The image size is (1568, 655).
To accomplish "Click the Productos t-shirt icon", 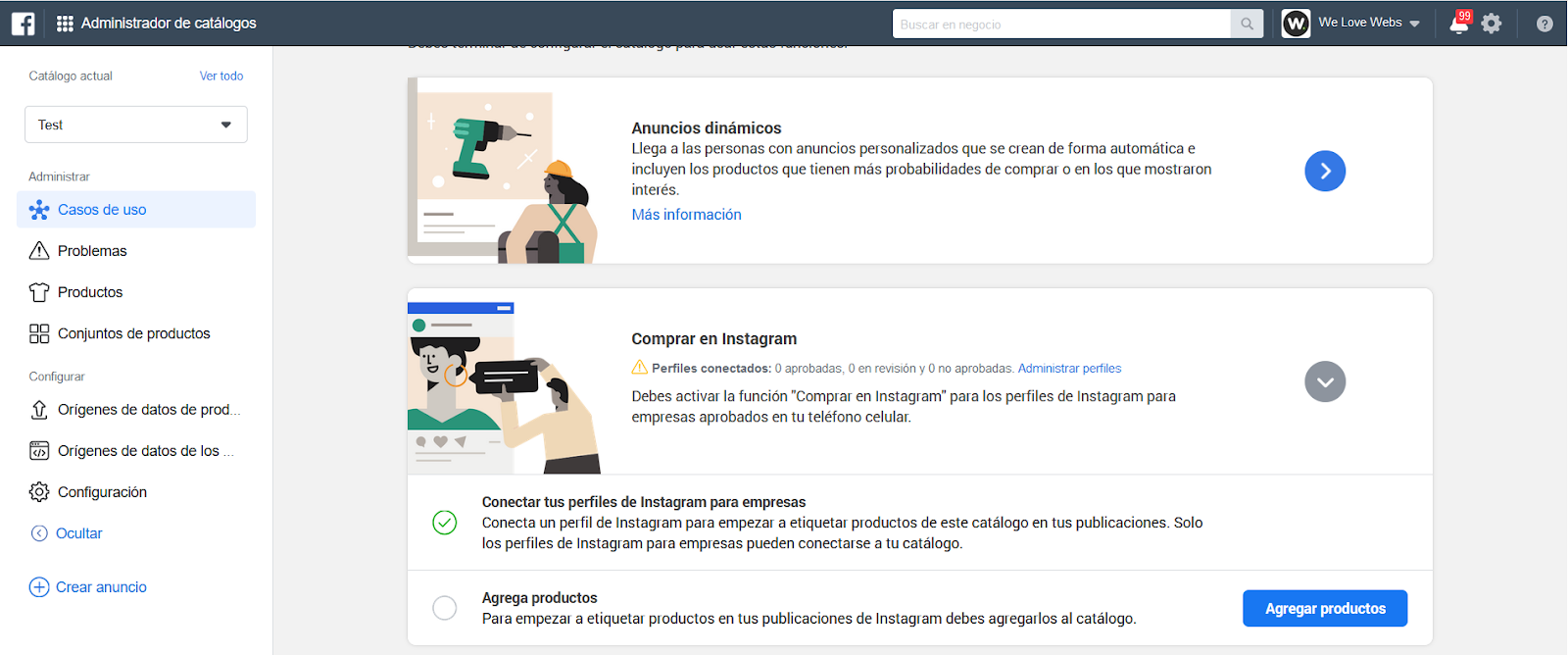I will click(39, 292).
